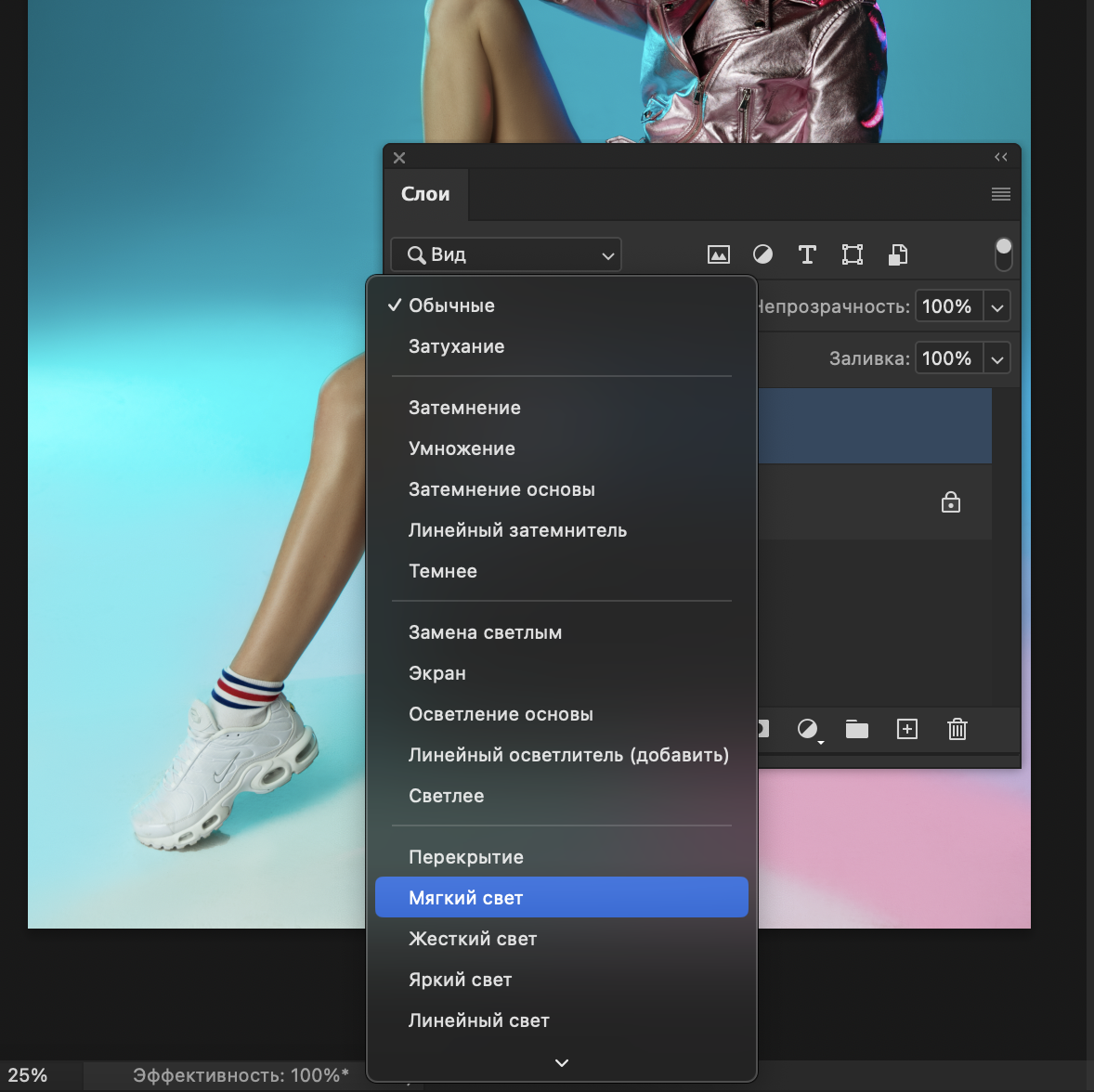The image size is (1094, 1092).
Task: Click the lock icon on the layer
Action: 950,502
